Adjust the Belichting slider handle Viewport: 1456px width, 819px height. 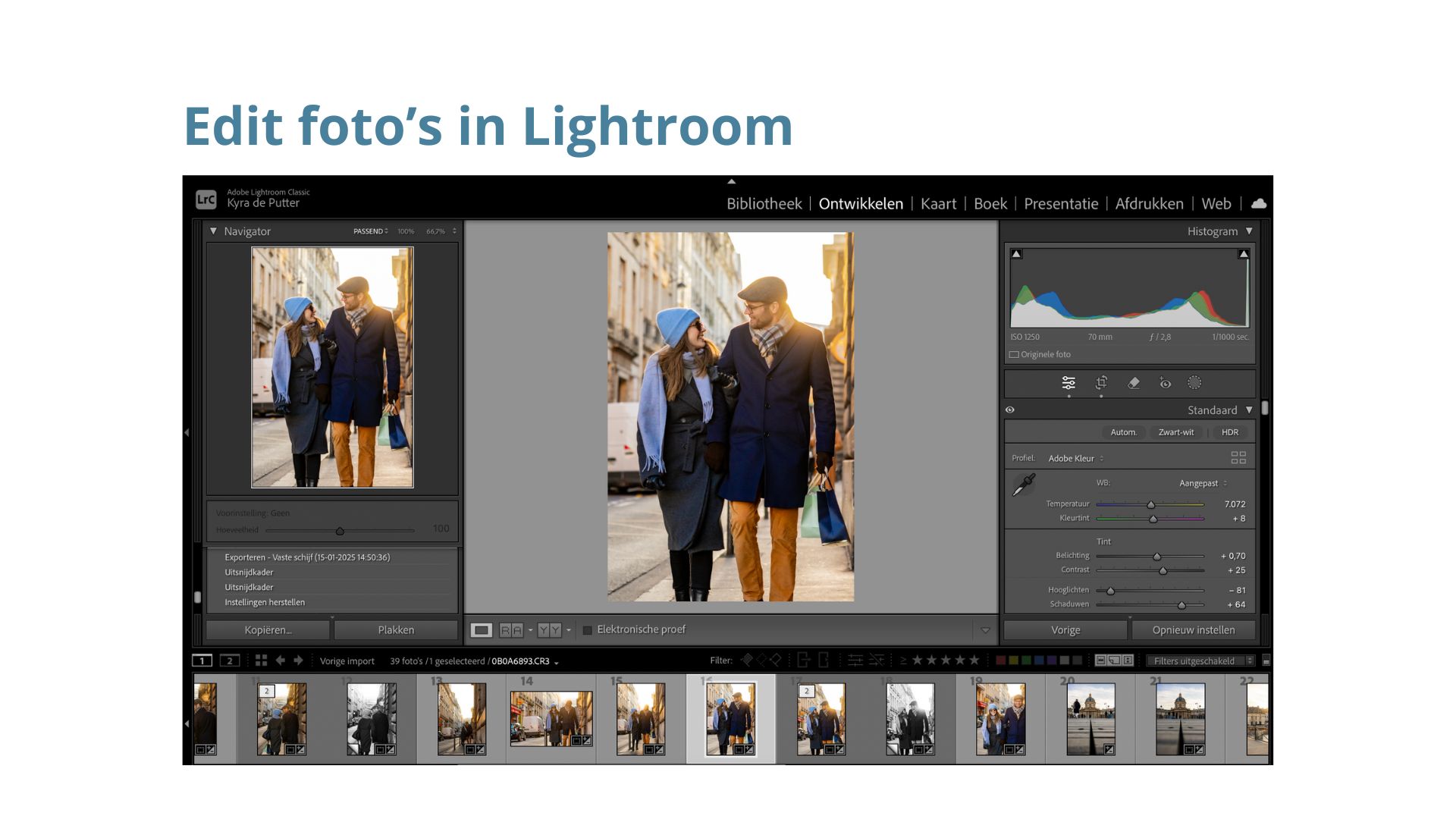point(1157,557)
